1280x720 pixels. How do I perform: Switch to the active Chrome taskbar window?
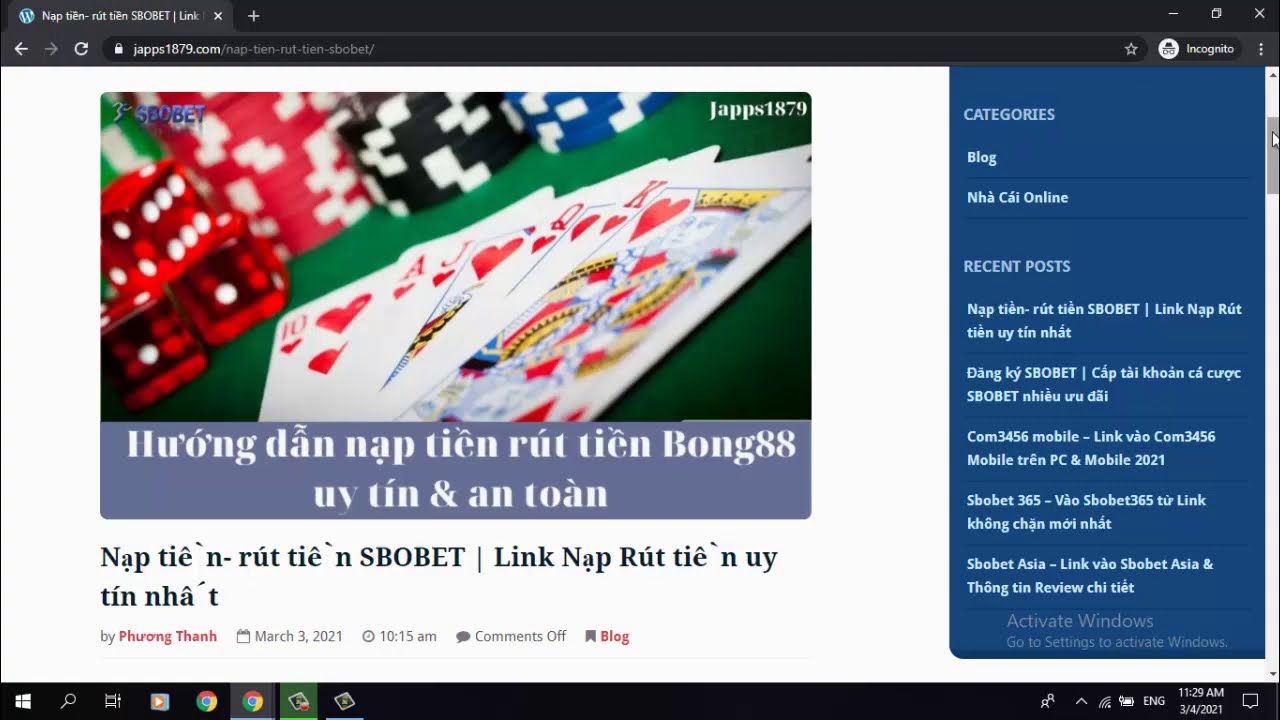[252, 701]
